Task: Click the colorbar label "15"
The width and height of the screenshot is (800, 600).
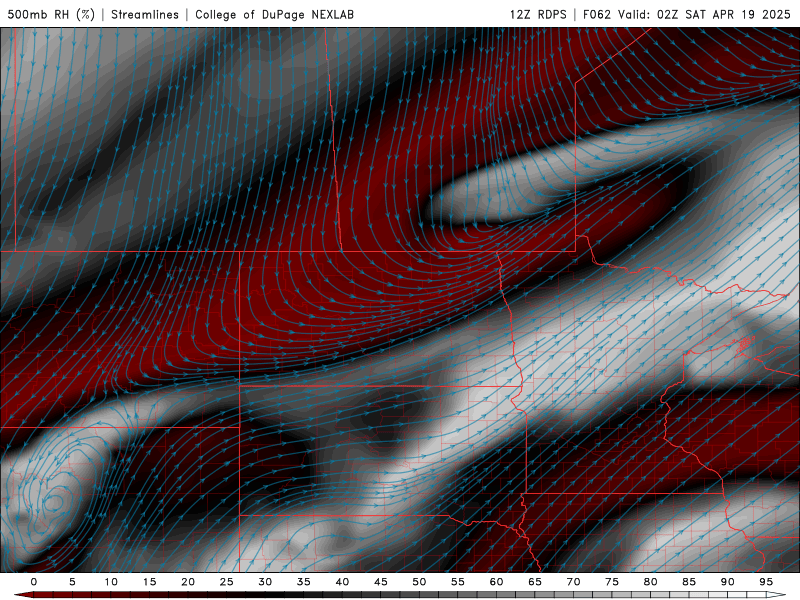Action: click(x=149, y=582)
